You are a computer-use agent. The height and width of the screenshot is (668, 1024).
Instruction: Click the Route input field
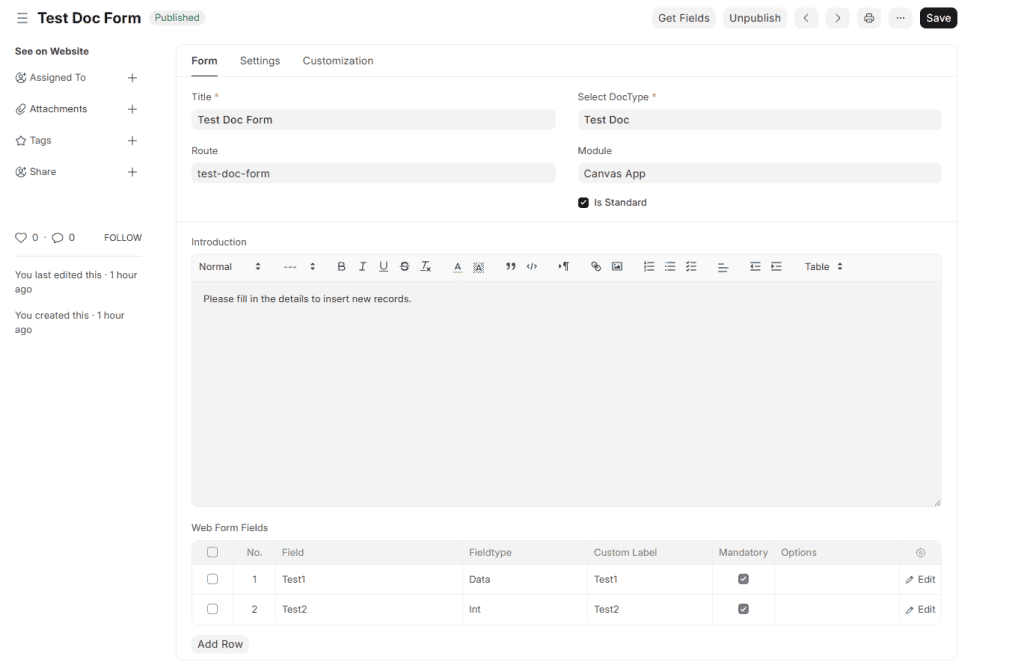(x=373, y=174)
